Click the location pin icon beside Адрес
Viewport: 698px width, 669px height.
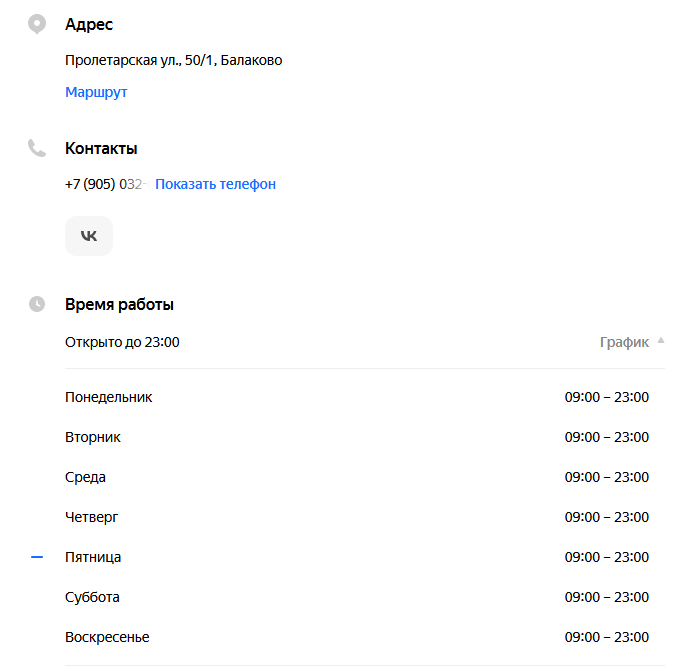(x=37, y=24)
